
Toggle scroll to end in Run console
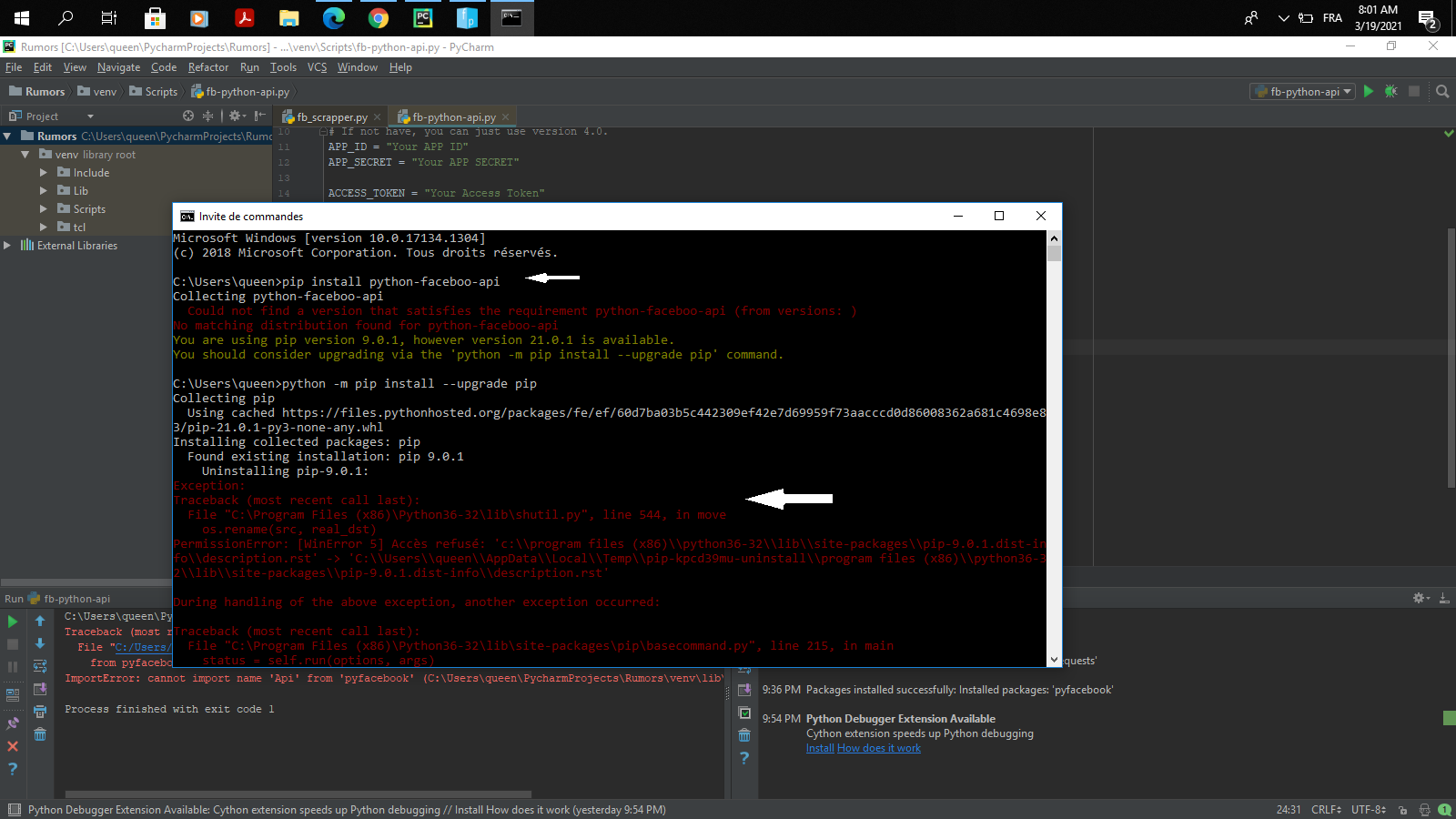pyautogui.click(x=40, y=689)
